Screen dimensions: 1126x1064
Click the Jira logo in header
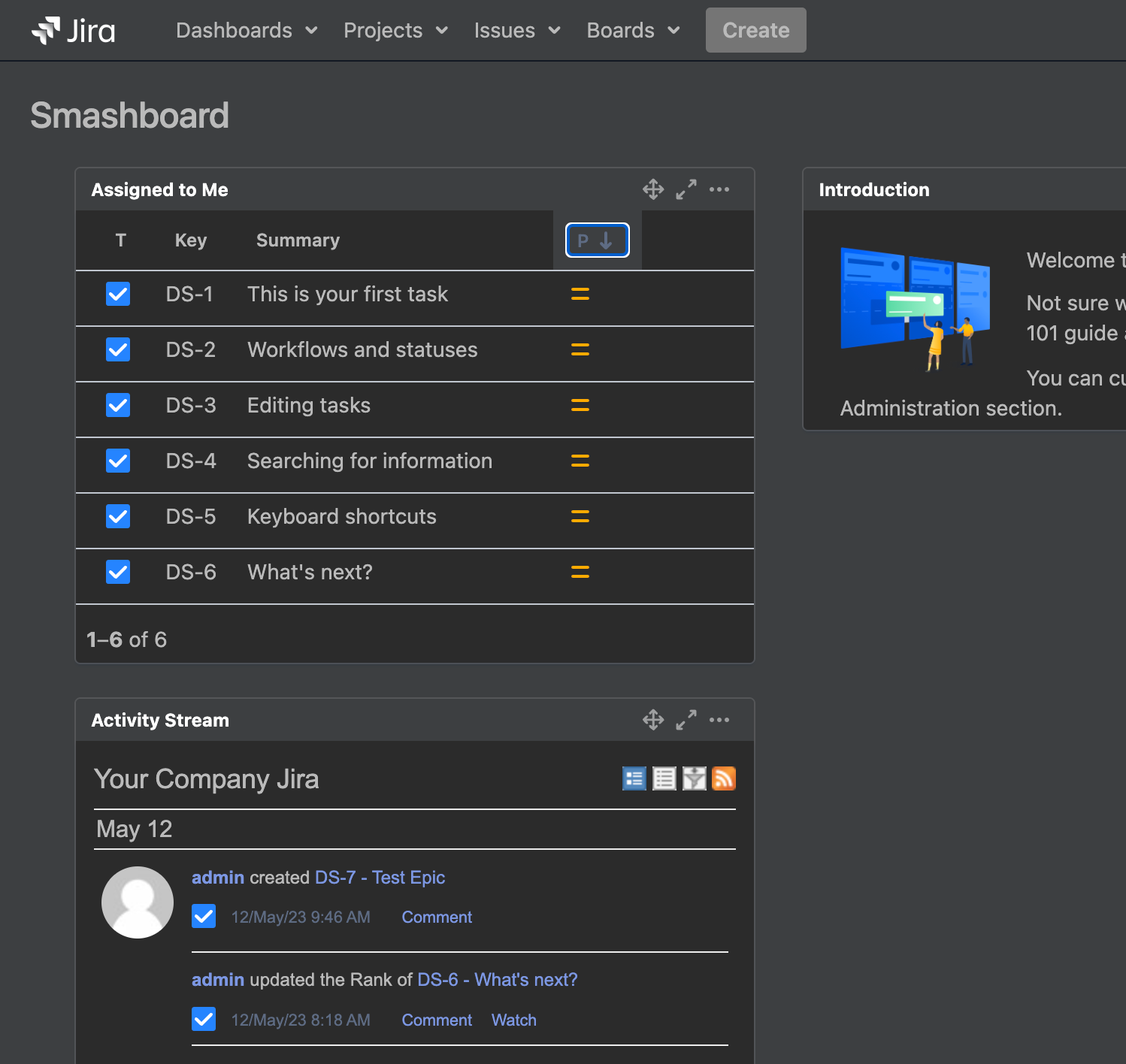click(73, 30)
